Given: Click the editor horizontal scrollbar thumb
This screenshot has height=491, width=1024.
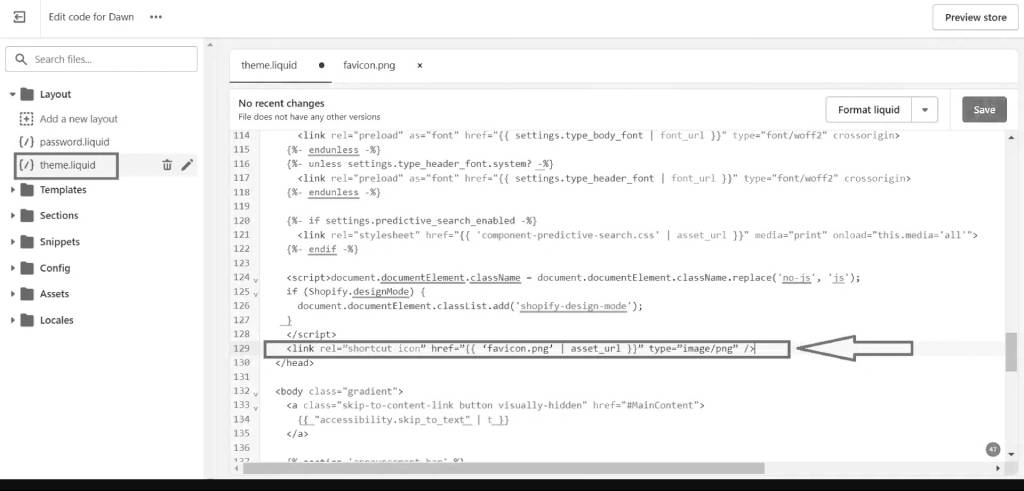Looking at the screenshot, I should [504, 468].
